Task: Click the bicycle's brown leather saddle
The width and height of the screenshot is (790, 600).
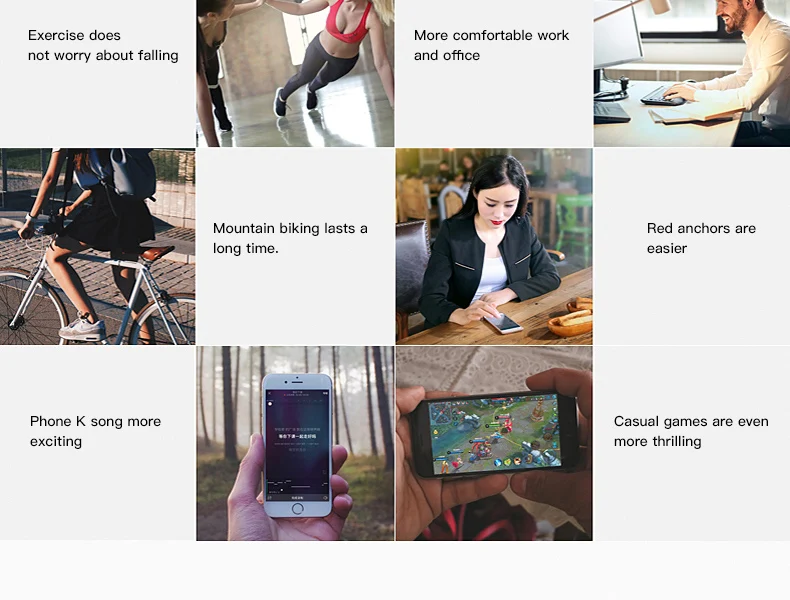Action: (157, 252)
